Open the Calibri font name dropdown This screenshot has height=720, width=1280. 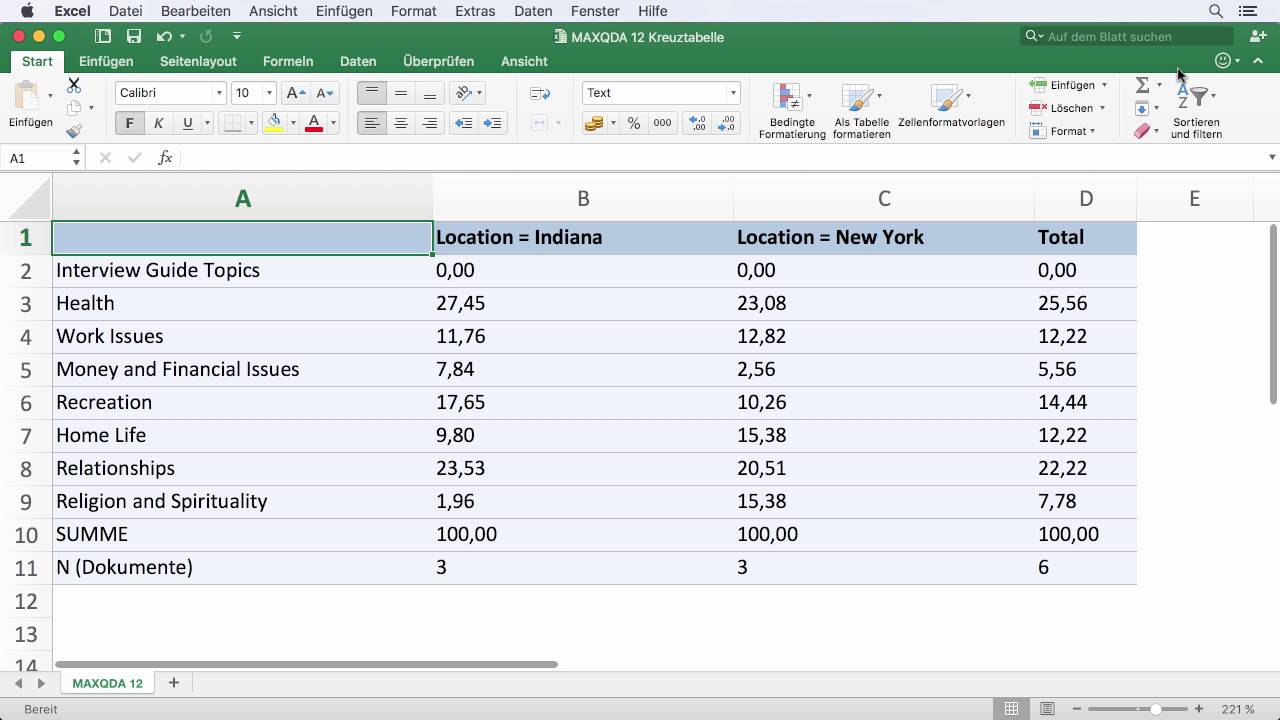(219, 93)
